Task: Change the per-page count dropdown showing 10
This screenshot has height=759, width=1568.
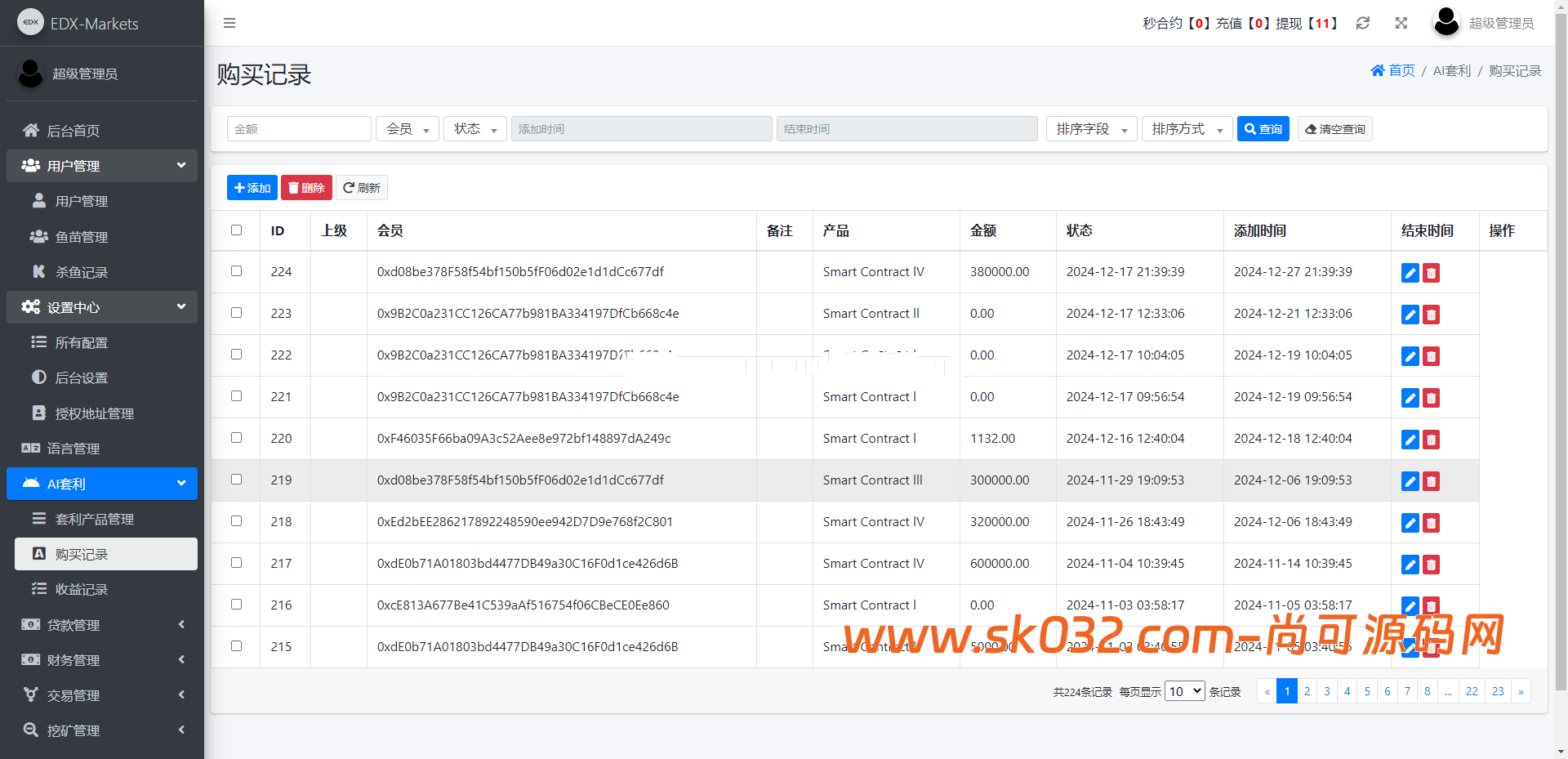Action: 1184,691
